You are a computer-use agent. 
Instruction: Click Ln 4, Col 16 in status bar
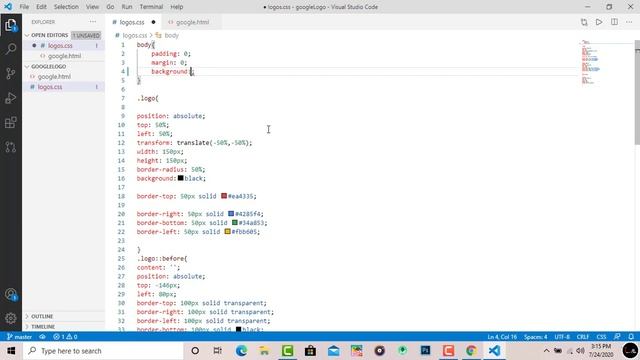coord(502,337)
